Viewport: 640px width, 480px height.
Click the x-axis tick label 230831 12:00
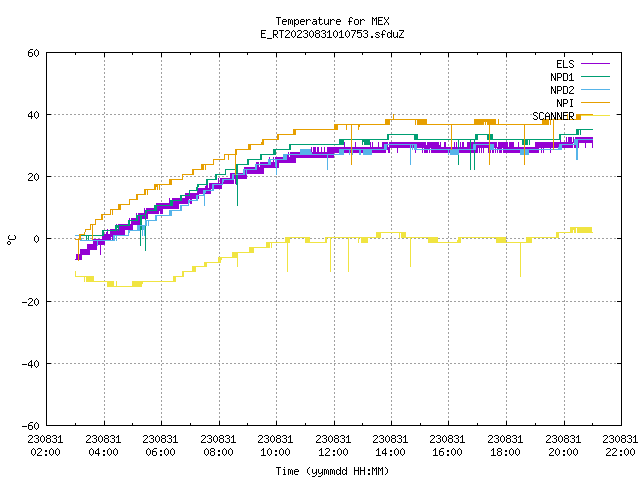point(333,446)
